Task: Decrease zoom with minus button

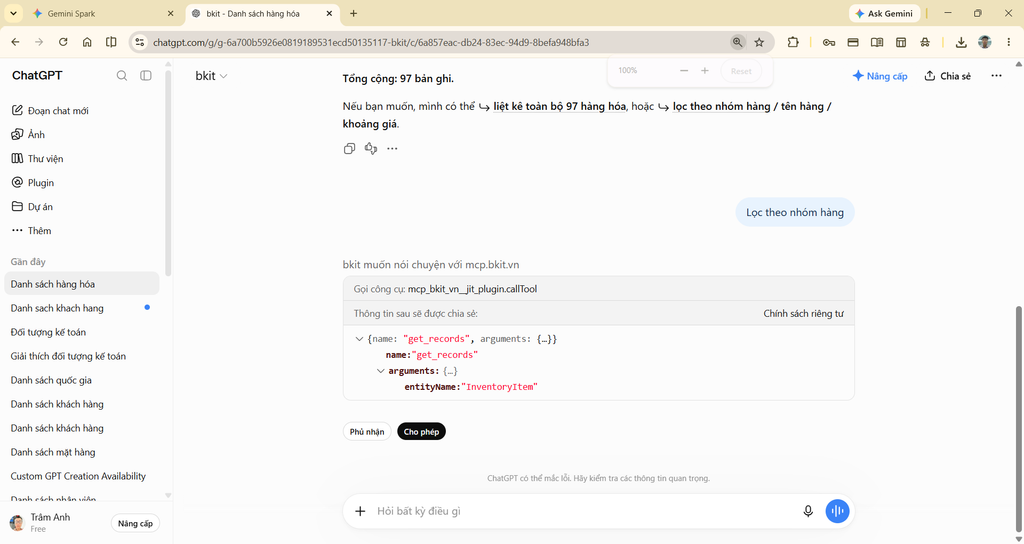Action: tap(684, 71)
